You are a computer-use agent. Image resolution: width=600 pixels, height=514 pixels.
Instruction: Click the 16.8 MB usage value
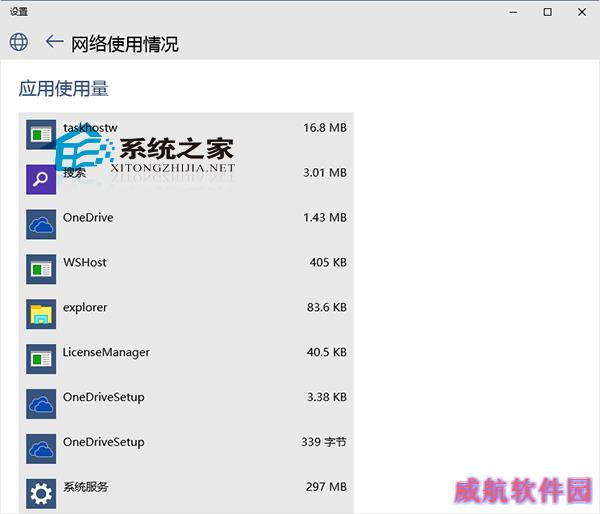pyautogui.click(x=325, y=127)
